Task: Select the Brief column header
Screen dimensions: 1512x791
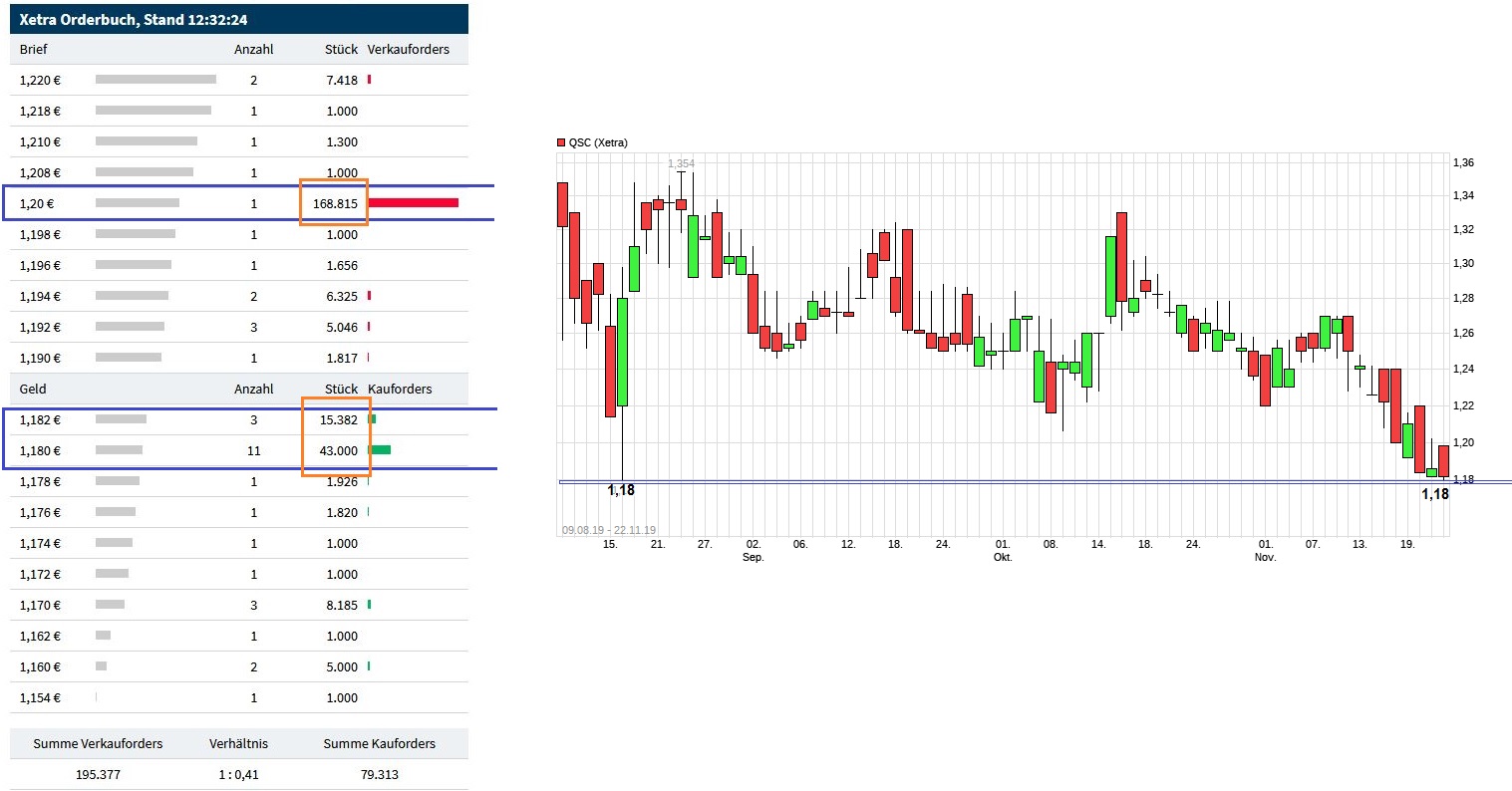Action: coord(33,49)
